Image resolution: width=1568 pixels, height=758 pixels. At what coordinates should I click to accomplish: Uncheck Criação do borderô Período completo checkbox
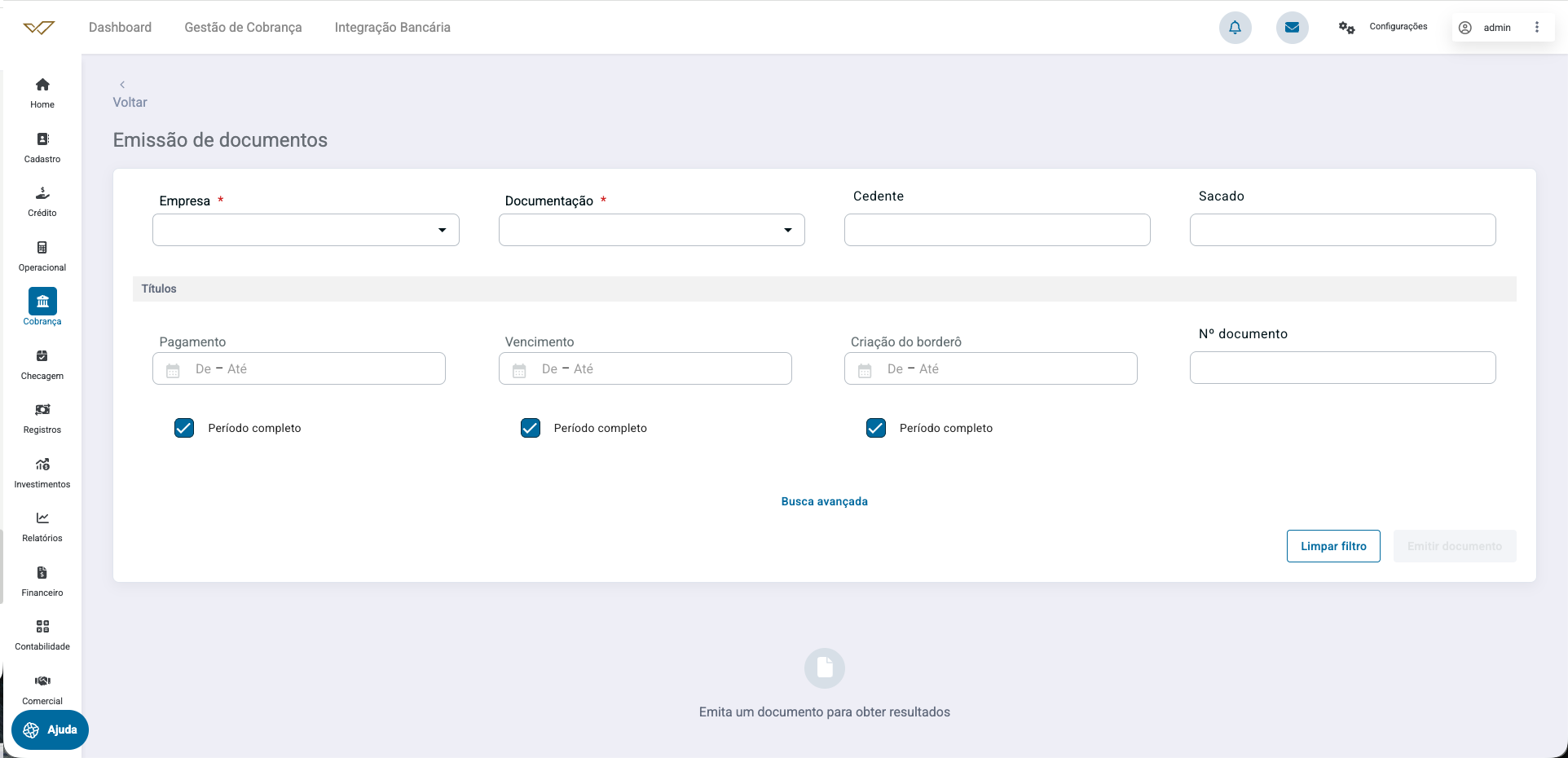tap(876, 428)
